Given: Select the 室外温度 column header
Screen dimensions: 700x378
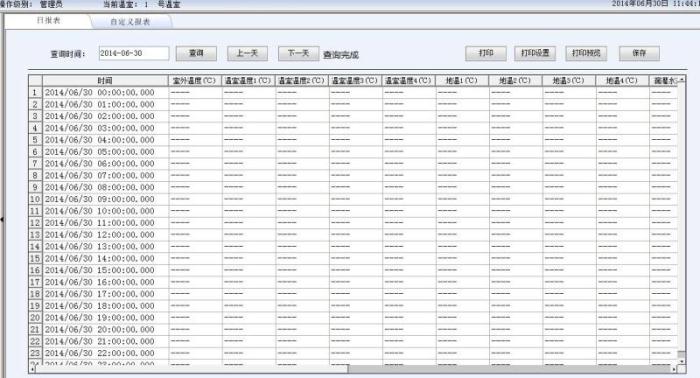Looking at the screenshot, I should (x=195, y=81).
